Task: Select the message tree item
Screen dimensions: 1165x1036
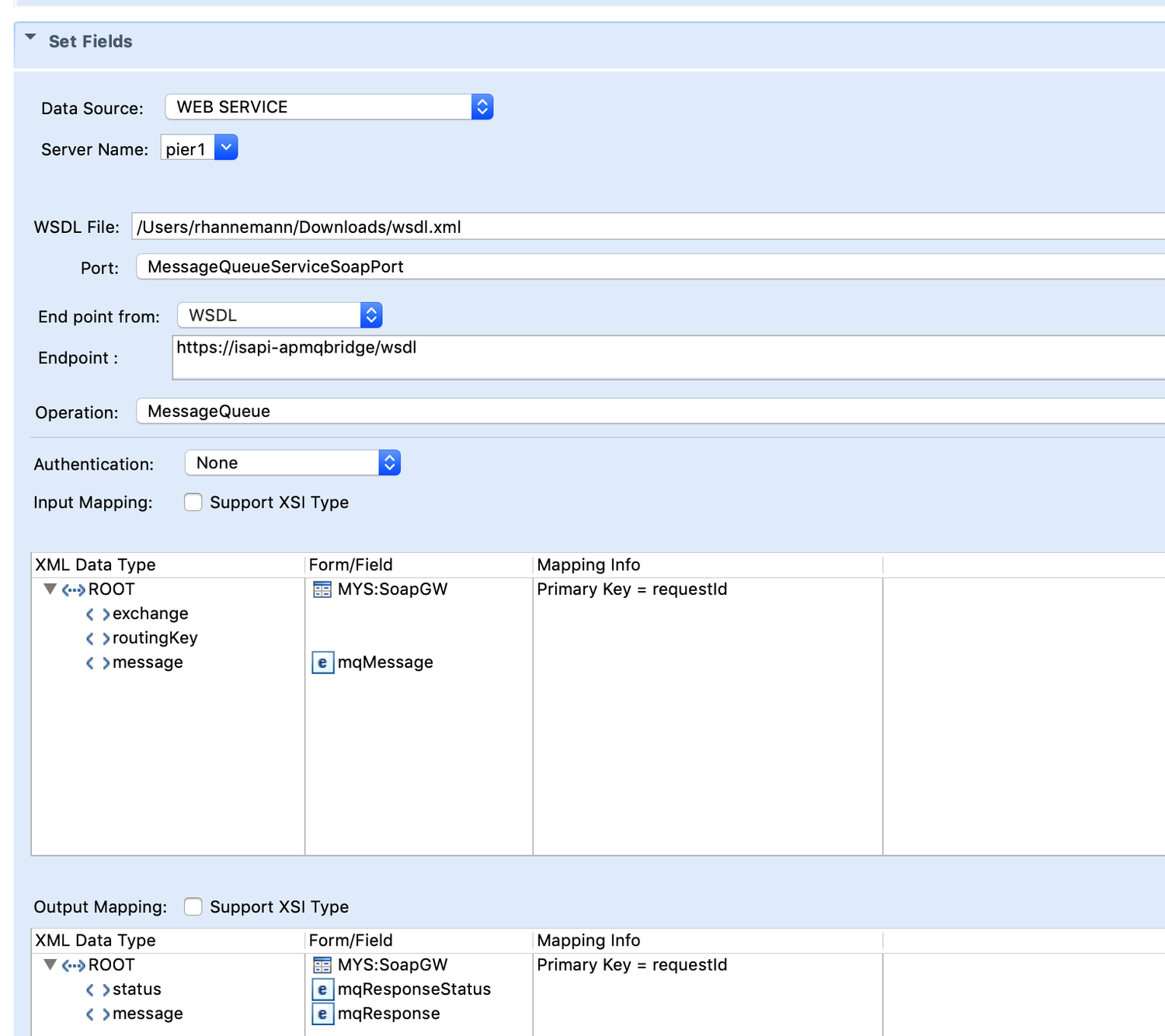Action: [148, 662]
